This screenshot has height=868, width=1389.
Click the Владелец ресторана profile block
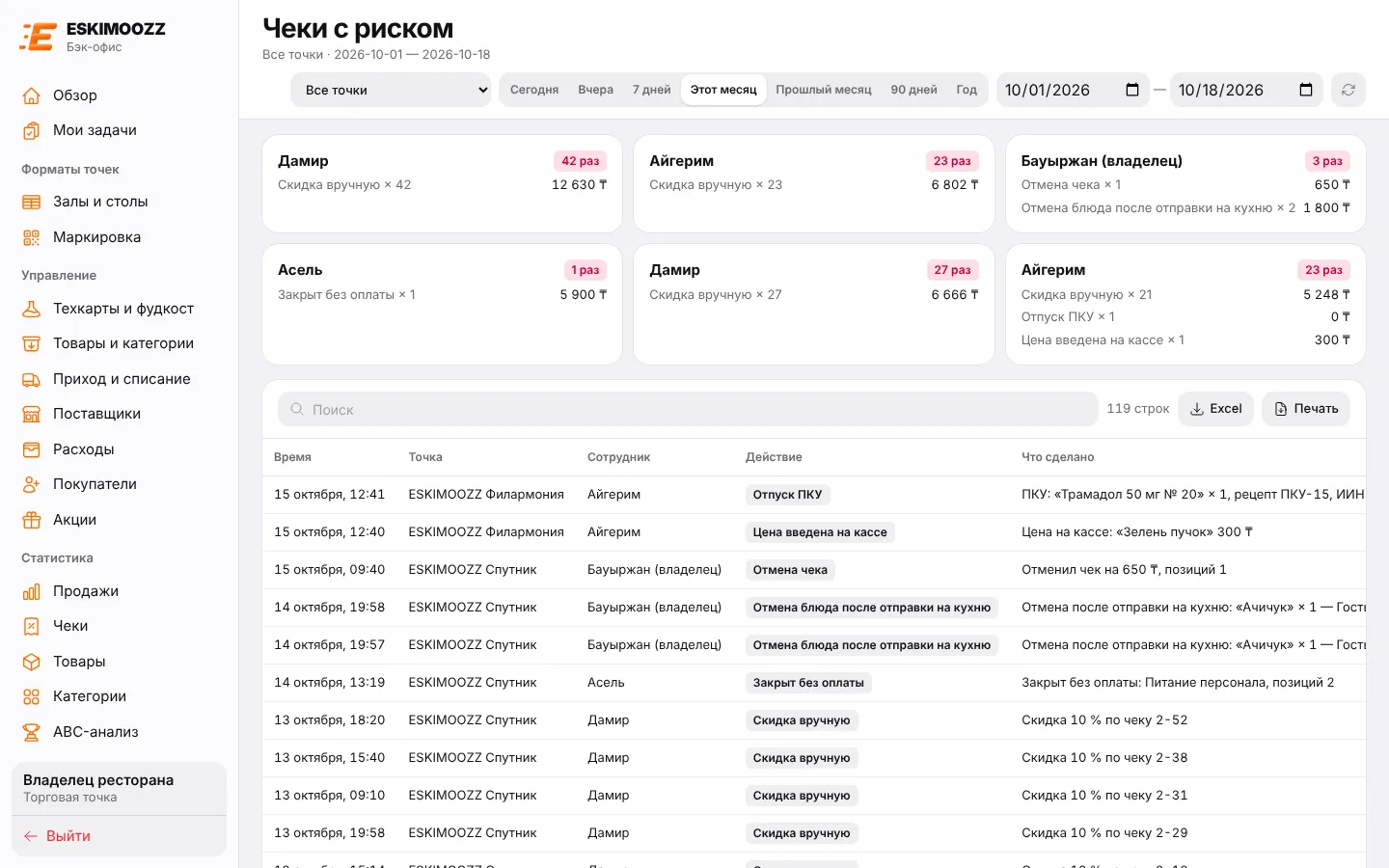coord(119,788)
